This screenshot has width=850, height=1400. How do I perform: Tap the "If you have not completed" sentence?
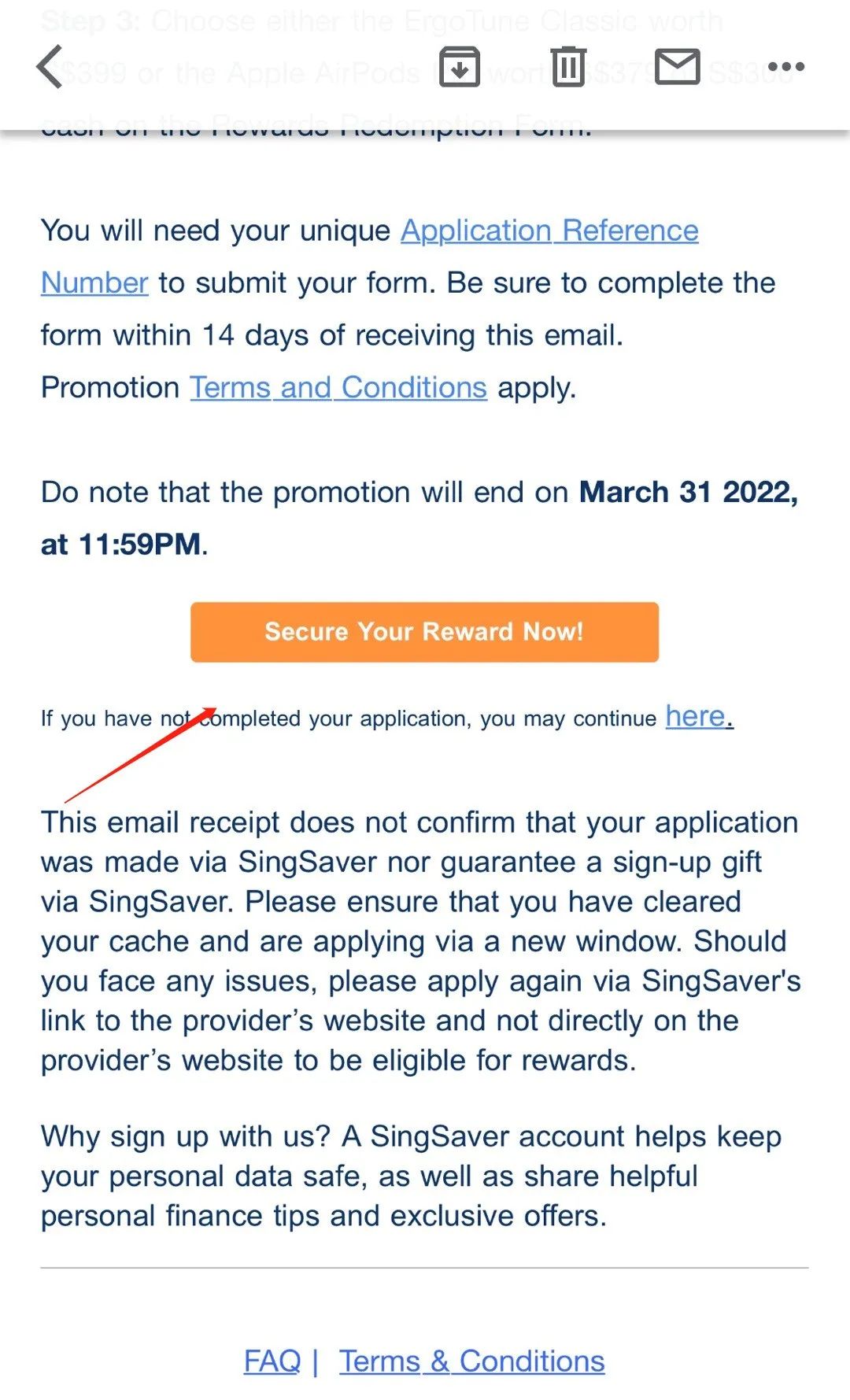(348, 718)
